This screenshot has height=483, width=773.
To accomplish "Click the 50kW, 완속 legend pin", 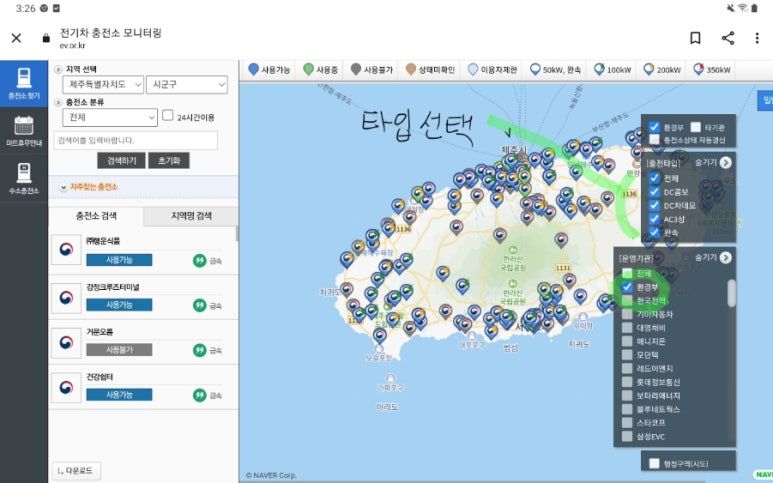I will 535,69.
